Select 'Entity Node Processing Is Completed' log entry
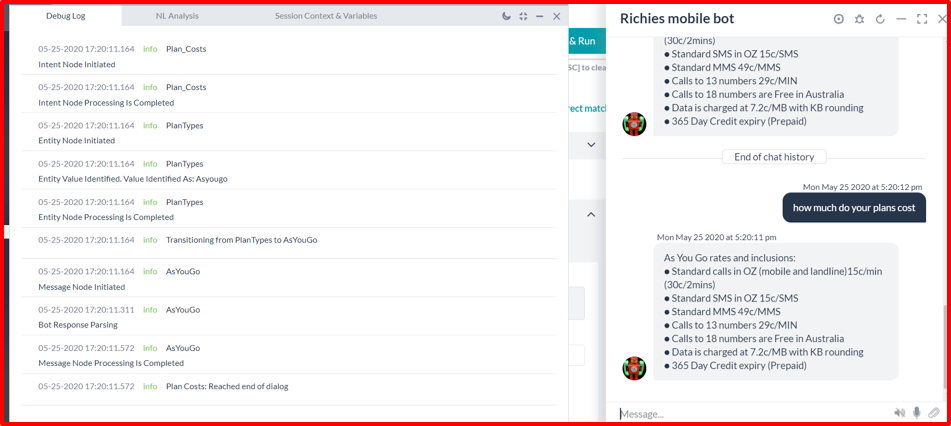Viewport: 951px width, 426px height. [106, 217]
